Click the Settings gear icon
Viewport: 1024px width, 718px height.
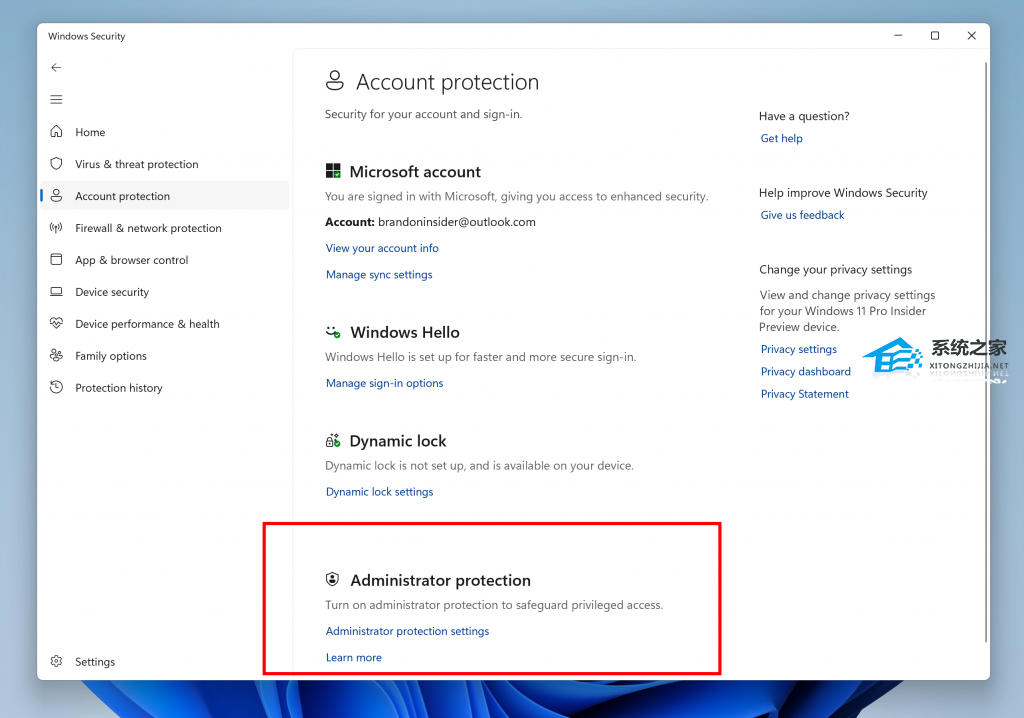(56, 662)
